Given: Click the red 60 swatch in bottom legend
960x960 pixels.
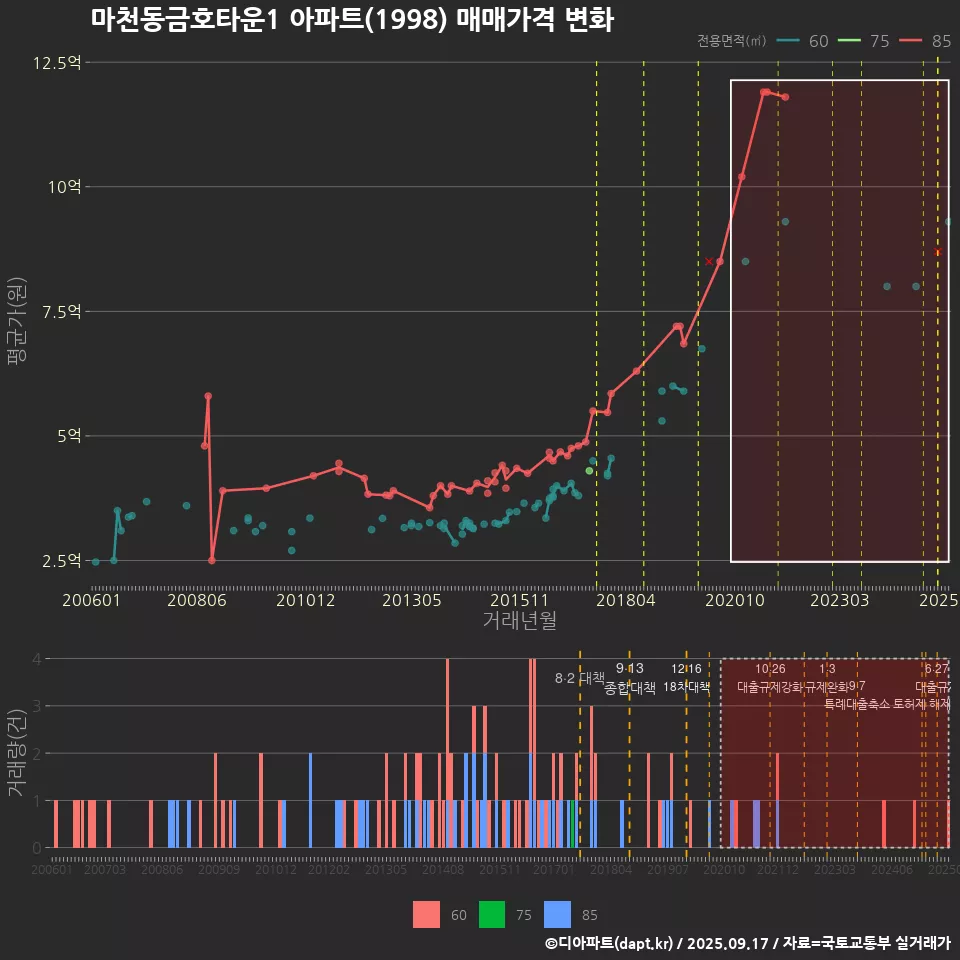Looking at the screenshot, I should coord(427,914).
